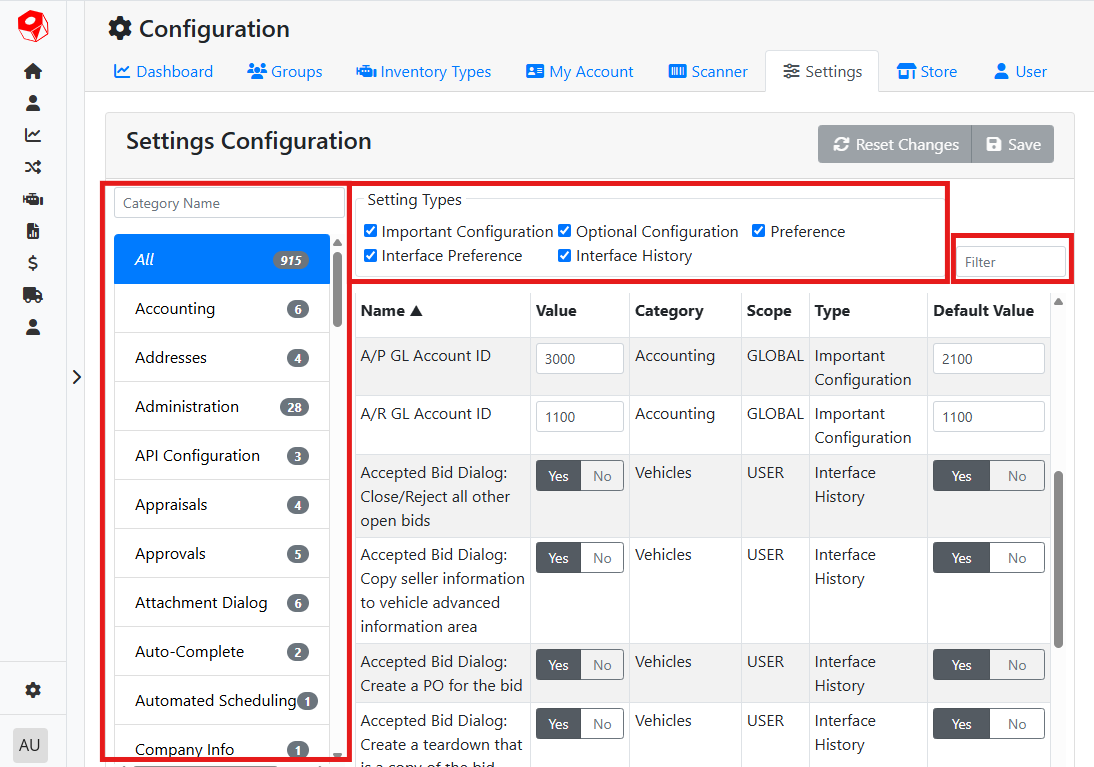Screen dimensions: 1094x767
Task: Uncheck the Important Configuration checkbox
Action: 371,231
